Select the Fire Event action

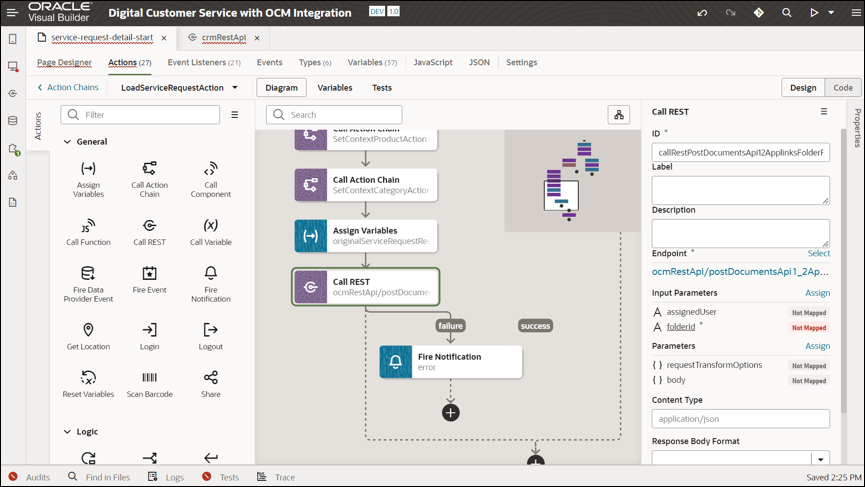point(149,280)
